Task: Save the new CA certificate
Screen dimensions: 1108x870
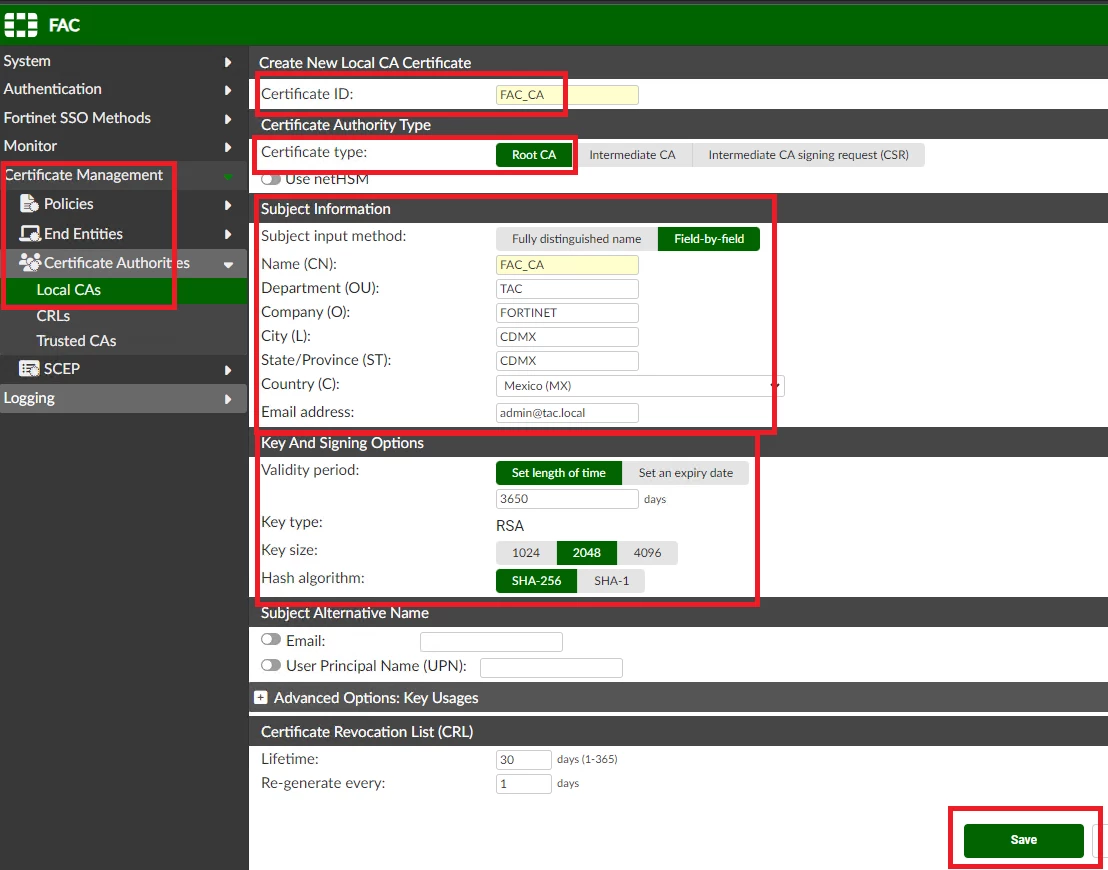Action: coord(1023,840)
